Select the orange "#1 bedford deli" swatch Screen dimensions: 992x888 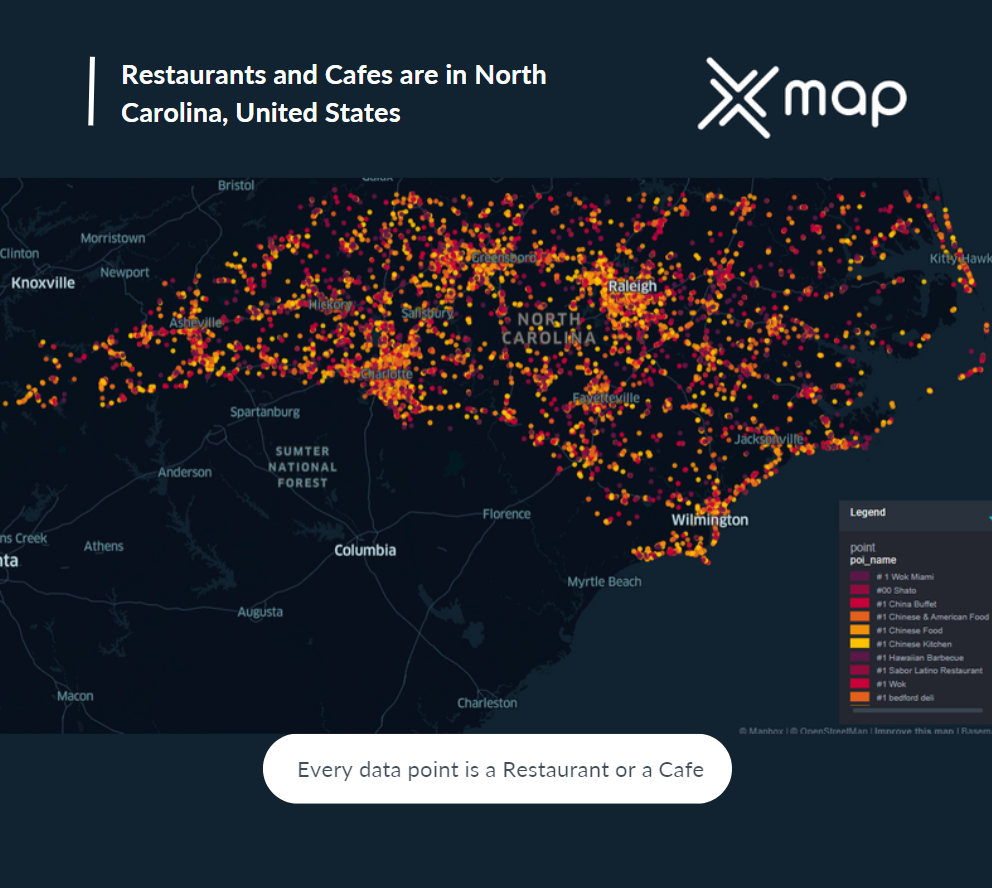[858, 696]
